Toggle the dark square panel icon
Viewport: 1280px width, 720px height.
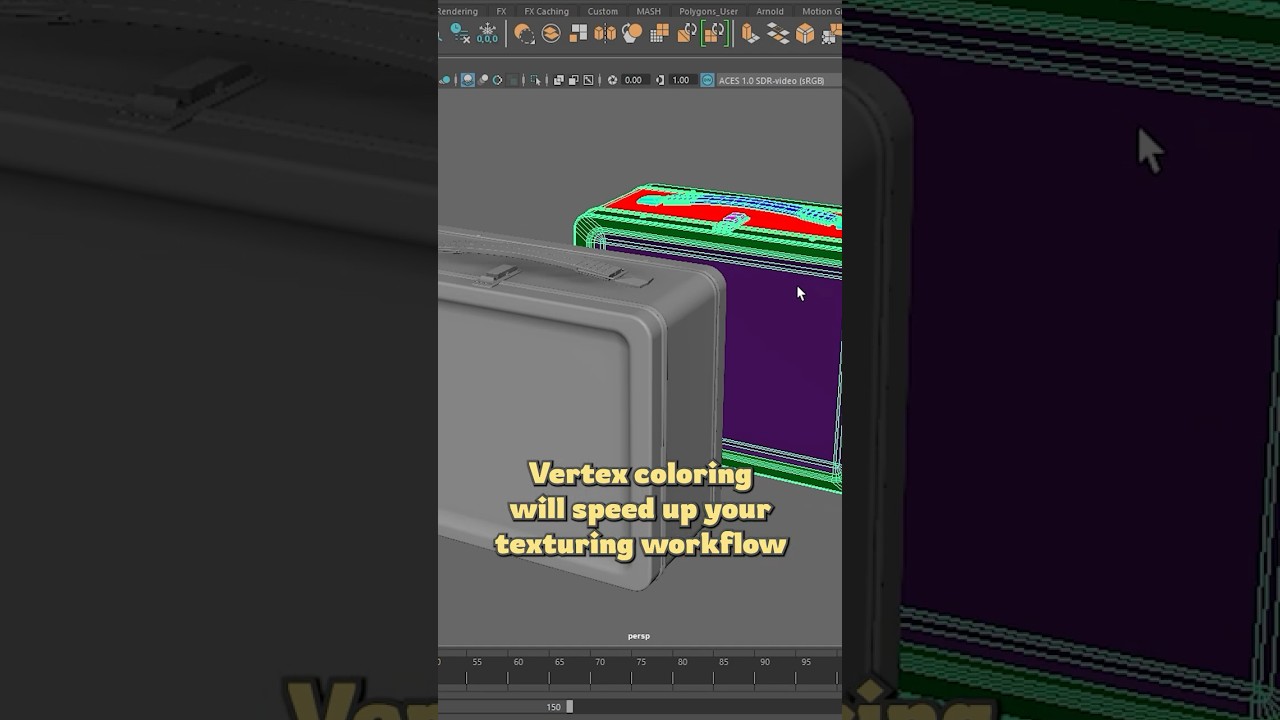512,80
